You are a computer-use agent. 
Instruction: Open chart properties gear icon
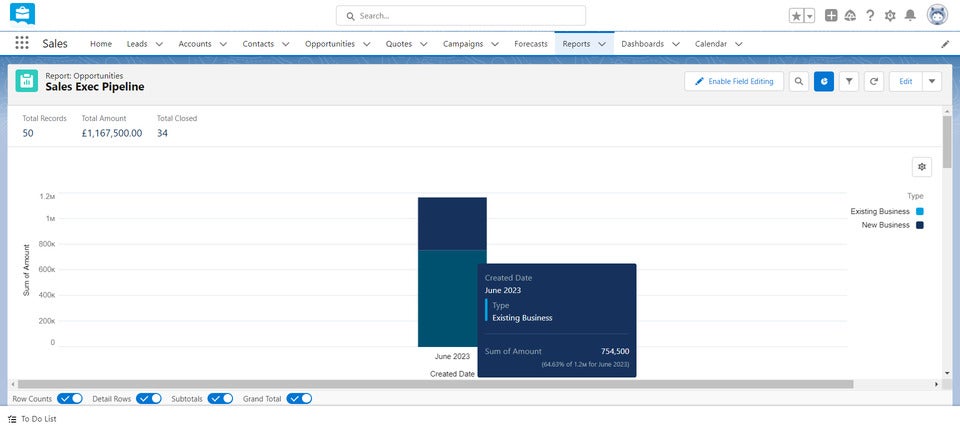click(x=922, y=167)
